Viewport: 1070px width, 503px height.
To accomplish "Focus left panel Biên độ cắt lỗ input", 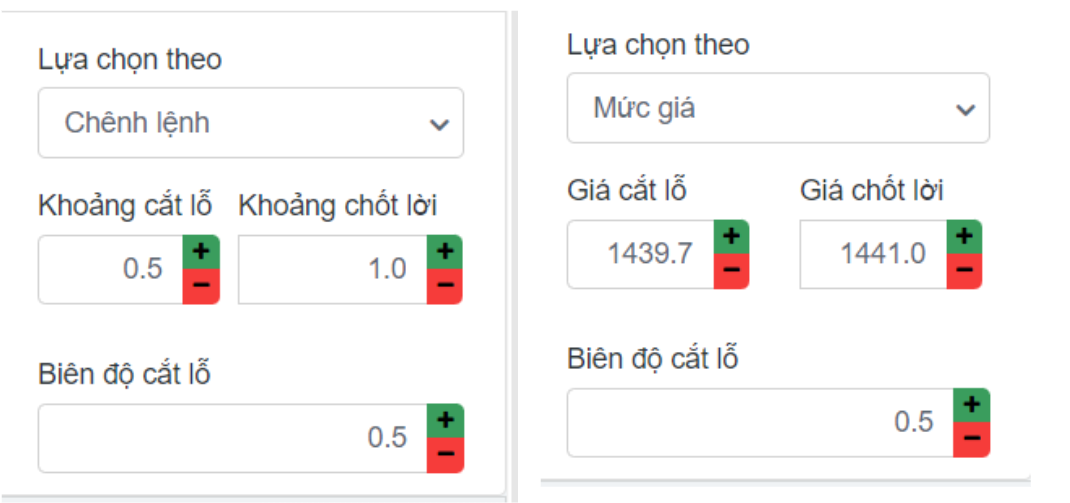I will pyautogui.click(x=232, y=438).
